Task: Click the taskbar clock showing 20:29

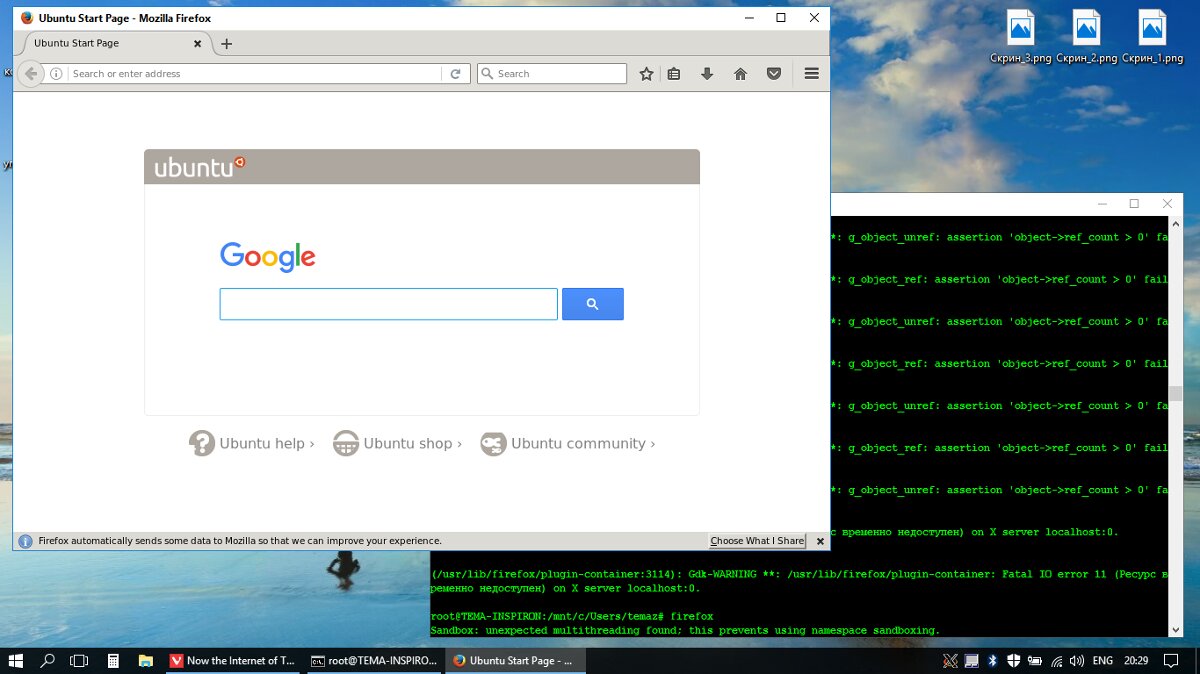Action: tap(1136, 661)
